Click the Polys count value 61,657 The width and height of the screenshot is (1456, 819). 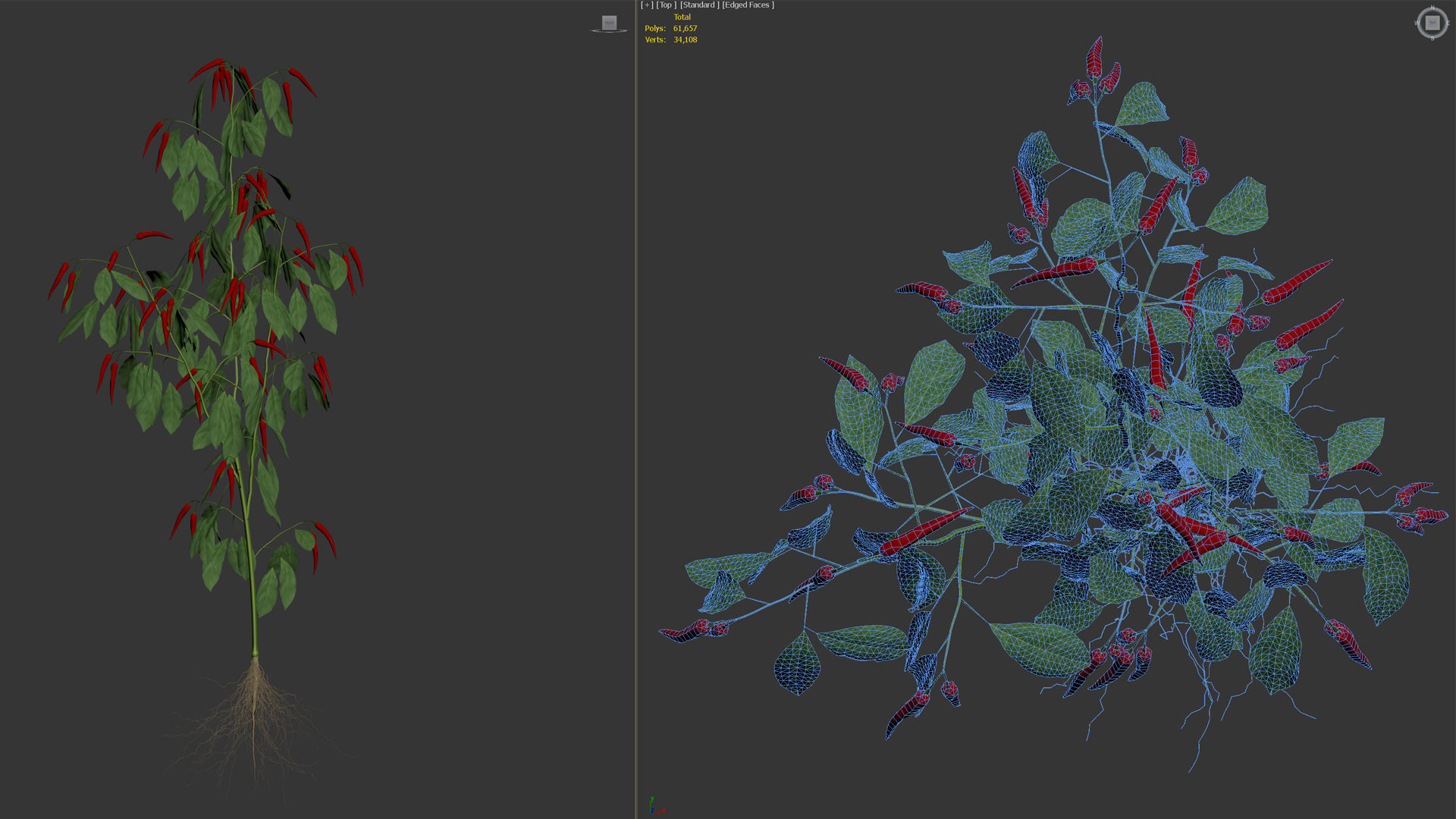point(685,28)
